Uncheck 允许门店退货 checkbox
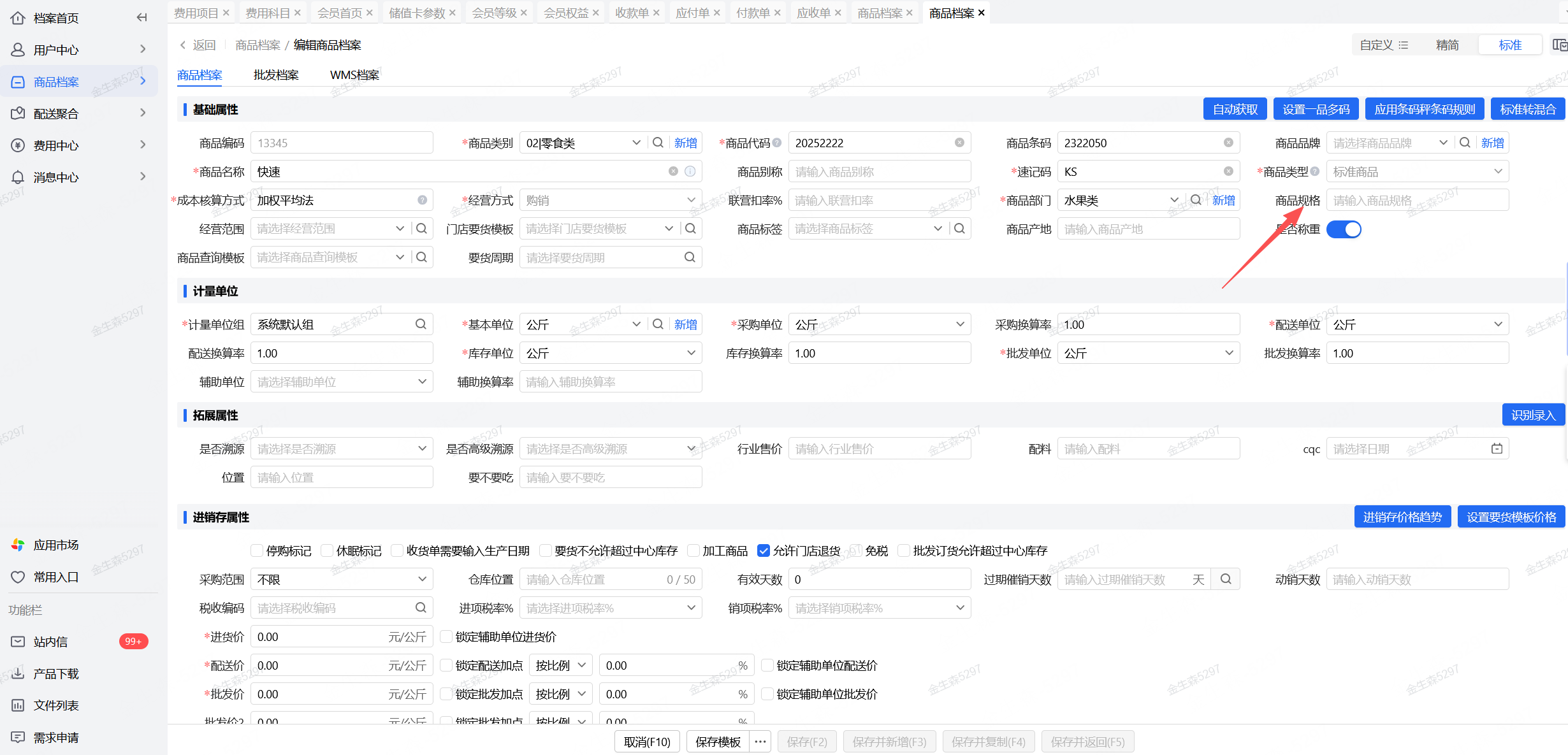Image resolution: width=1568 pixels, height=755 pixels. tap(764, 550)
